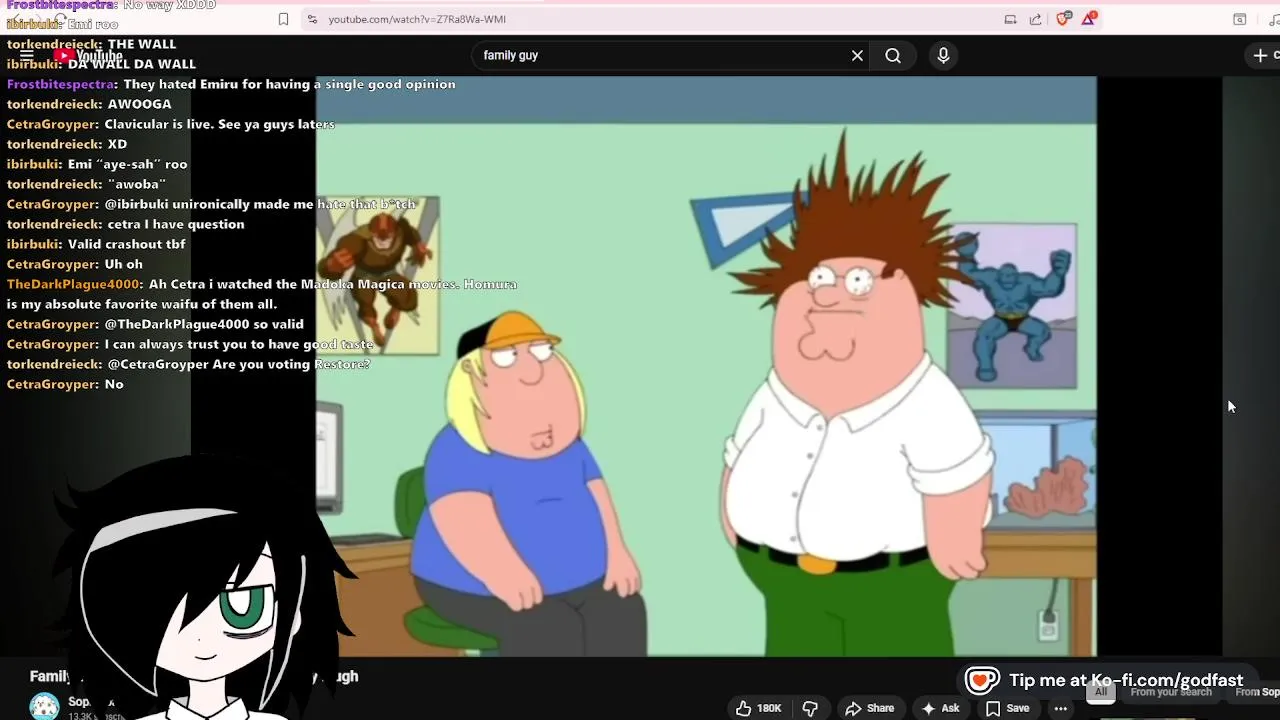Dislike the video with thumbs down
1280x720 pixels.
coord(810,708)
